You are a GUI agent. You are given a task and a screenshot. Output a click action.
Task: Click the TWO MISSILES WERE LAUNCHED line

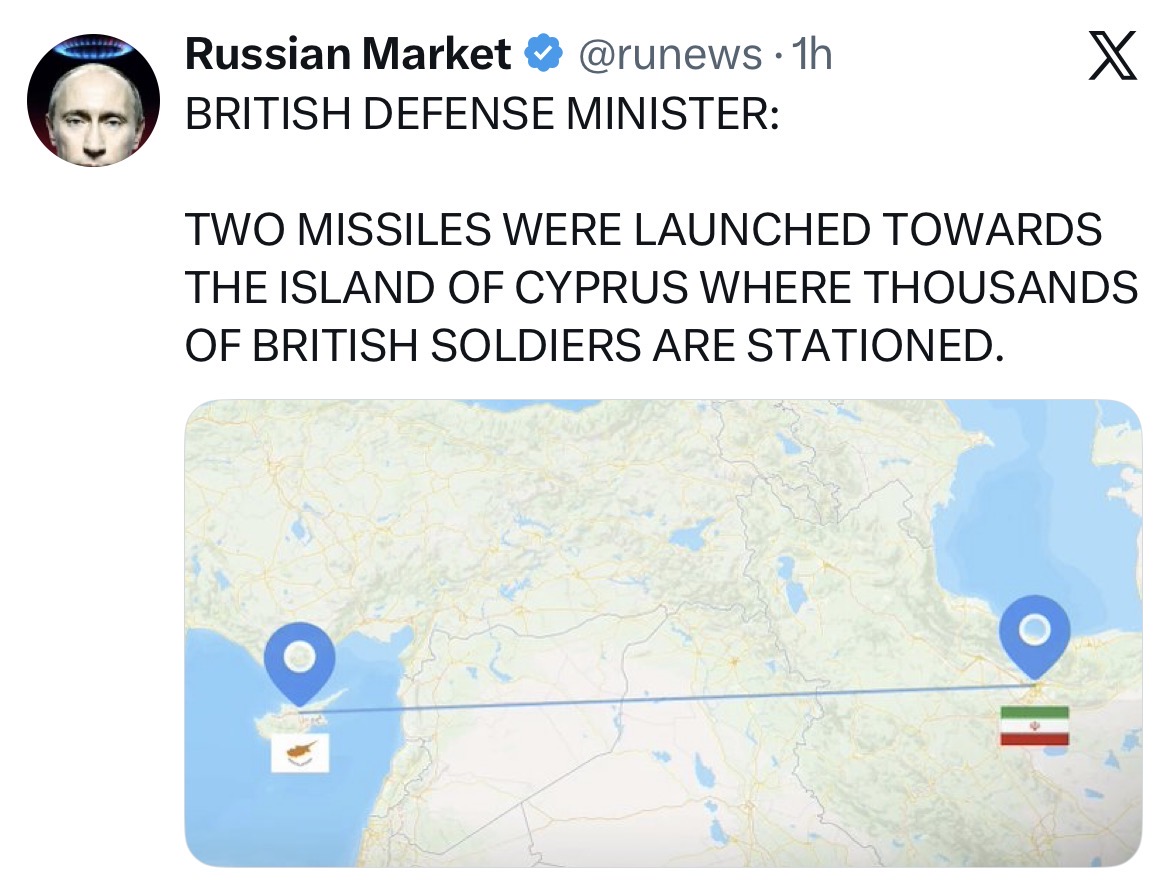(643, 230)
